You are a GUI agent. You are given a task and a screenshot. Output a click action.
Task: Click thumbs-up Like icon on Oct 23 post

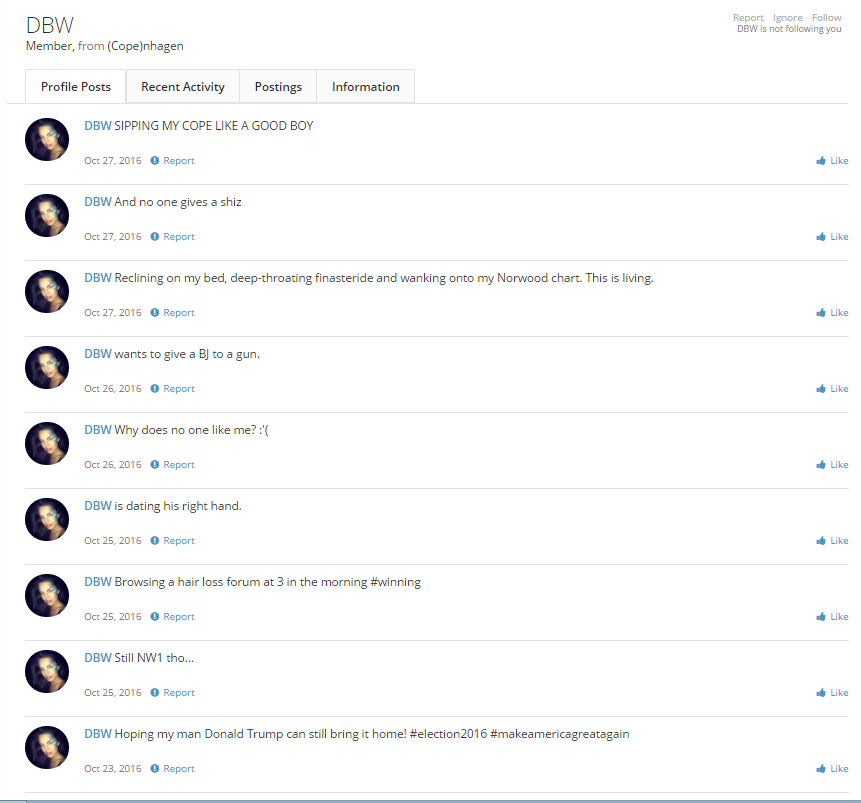821,769
